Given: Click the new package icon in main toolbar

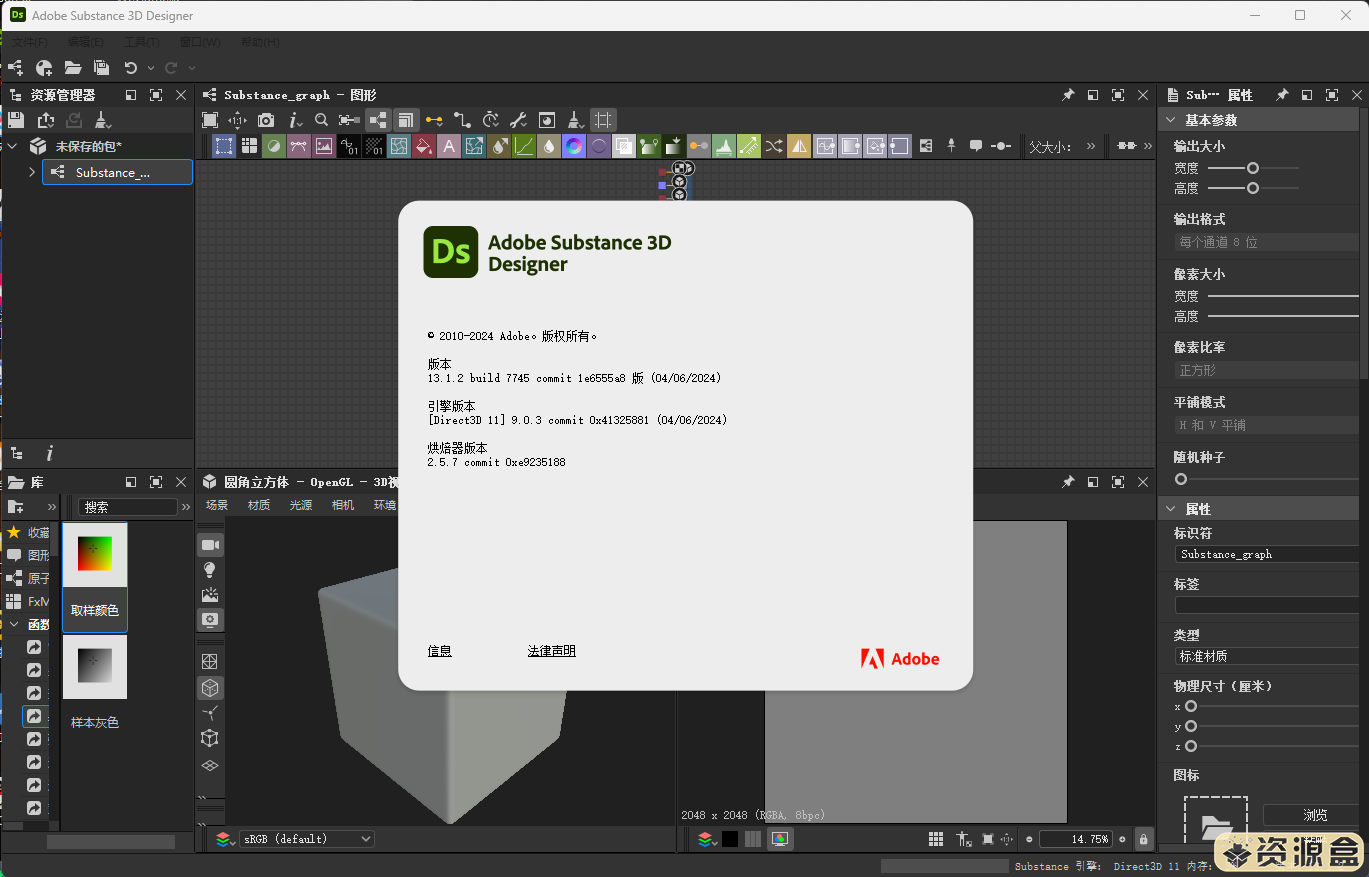Looking at the screenshot, I should tap(44, 68).
